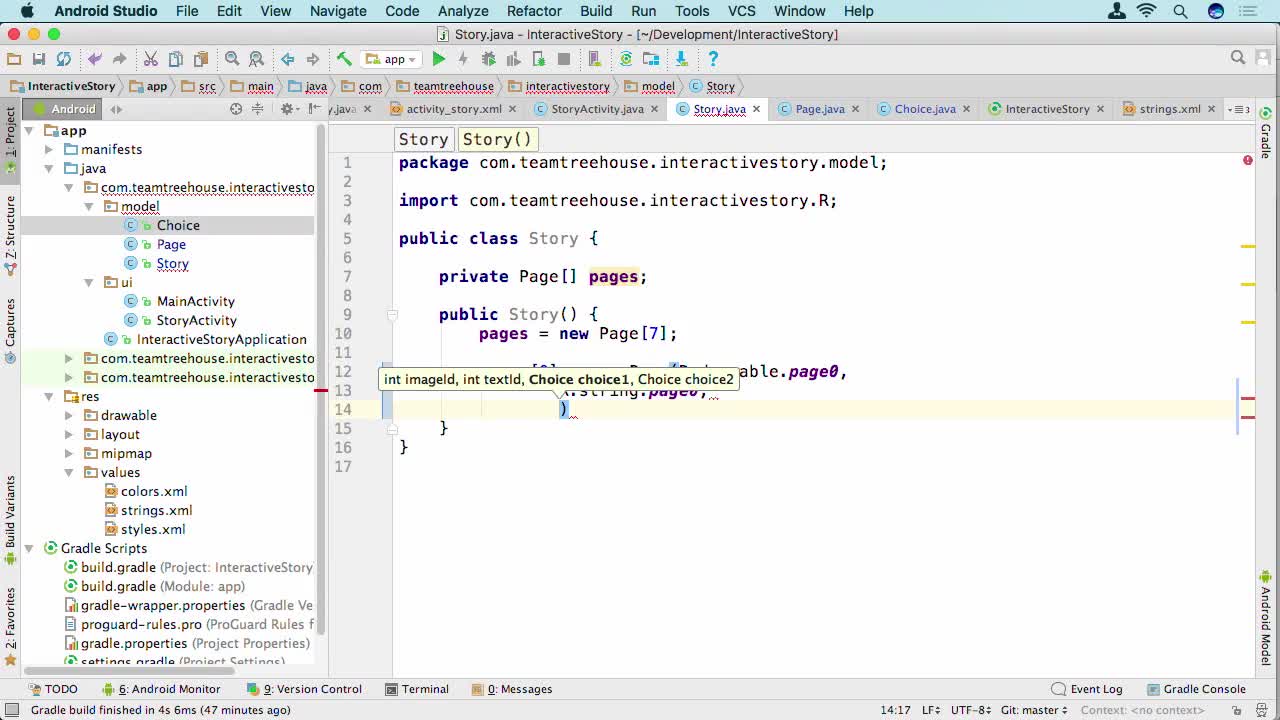Switch to the StoryActivity.java tab
The width and height of the screenshot is (1280, 720).
point(597,109)
